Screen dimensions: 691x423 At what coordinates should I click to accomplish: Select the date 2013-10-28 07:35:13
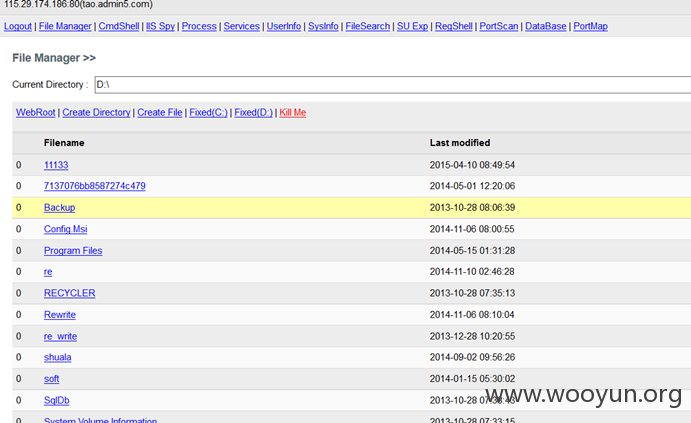pos(472,293)
